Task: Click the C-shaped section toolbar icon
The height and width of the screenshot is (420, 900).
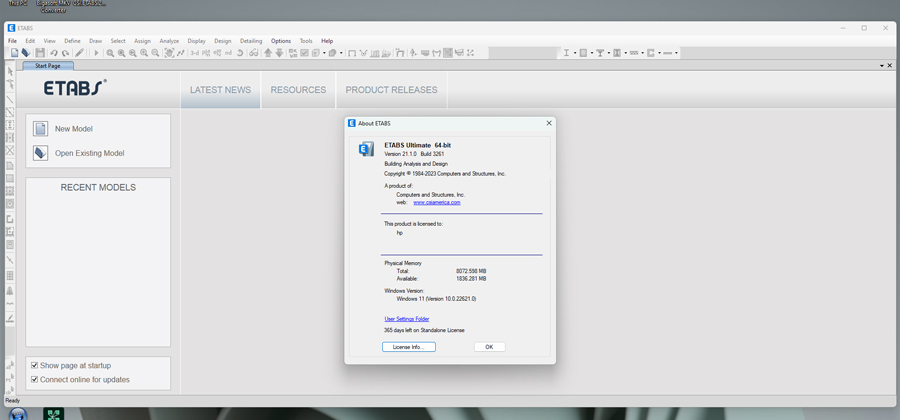Action: [651, 53]
